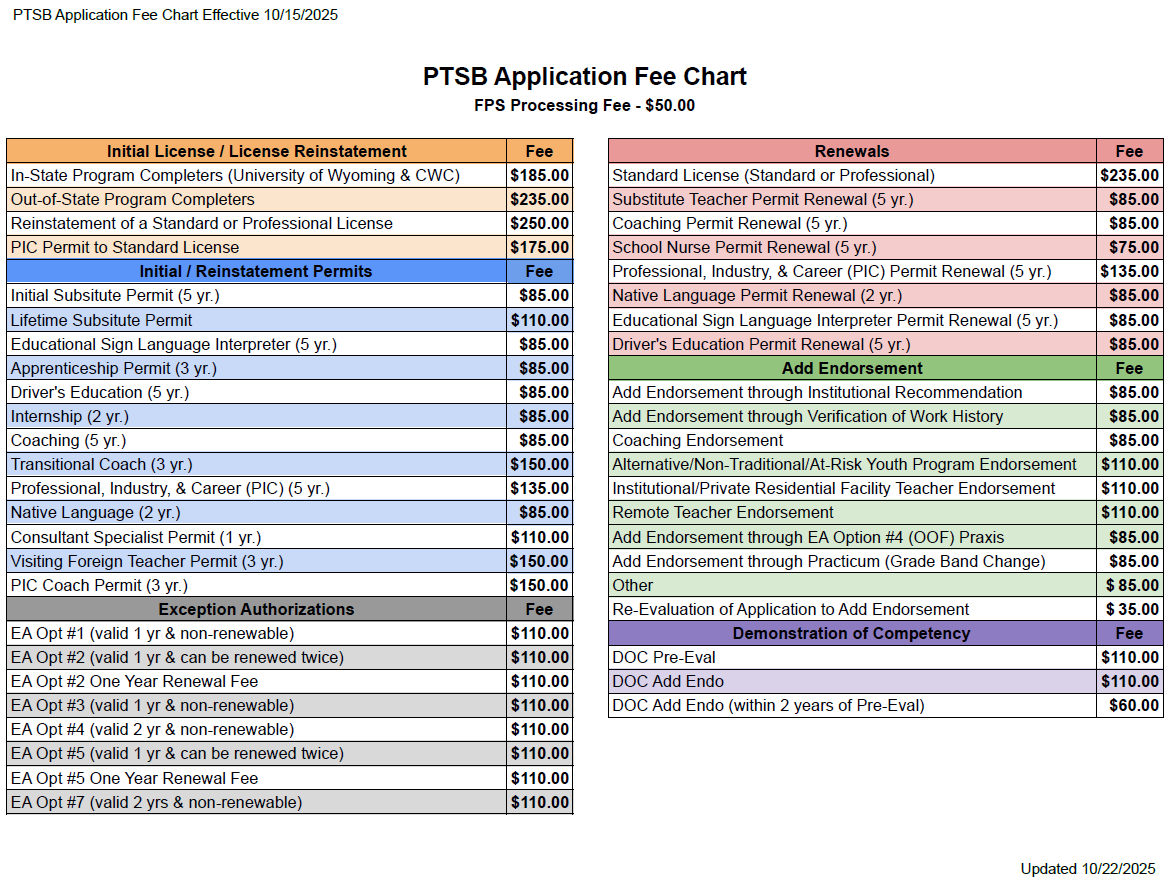This screenshot has height=878, width=1169.
Task: Select the FPS Processing Fee subtitle text
Action: coord(584,106)
